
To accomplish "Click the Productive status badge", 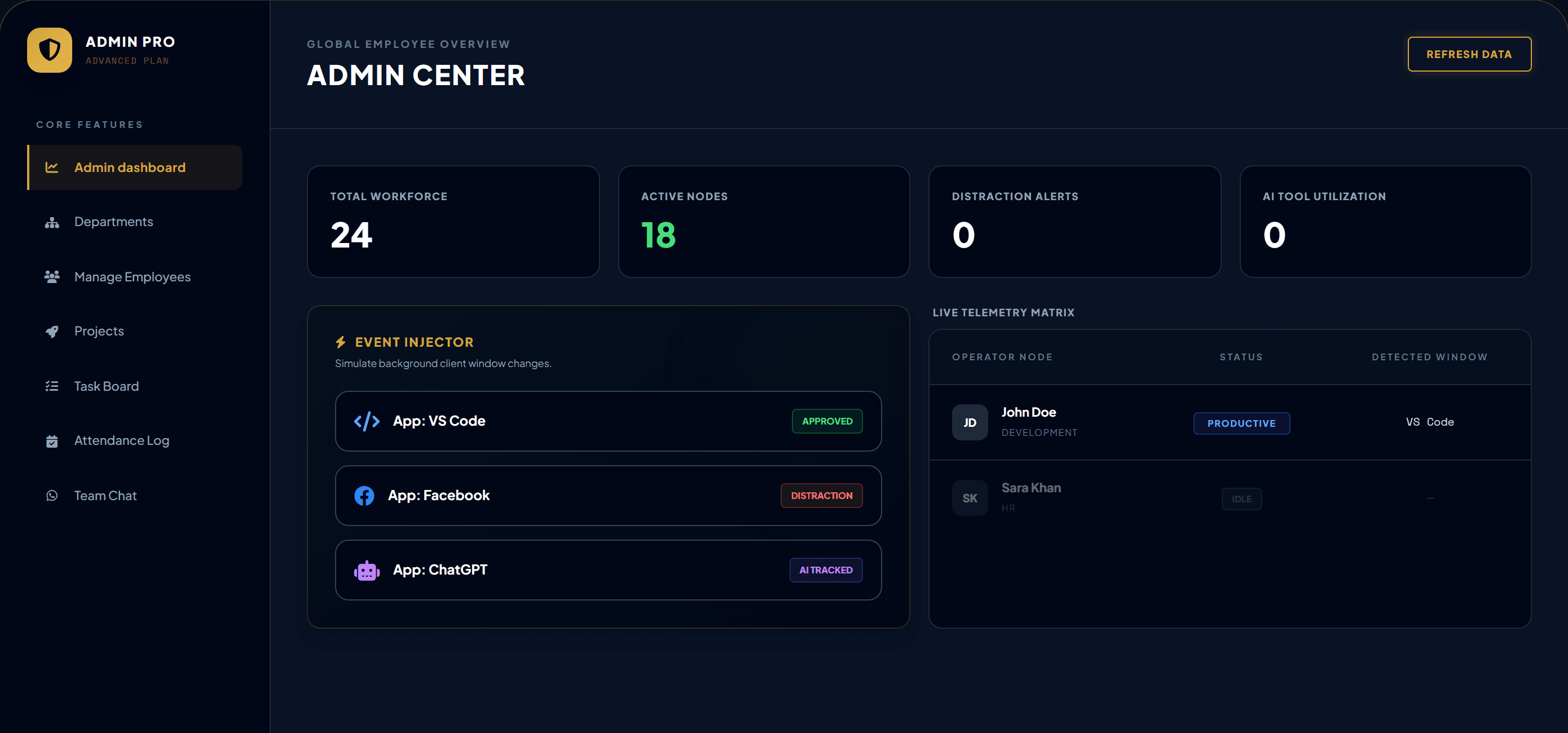I will pyautogui.click(x=1241, y=423).
